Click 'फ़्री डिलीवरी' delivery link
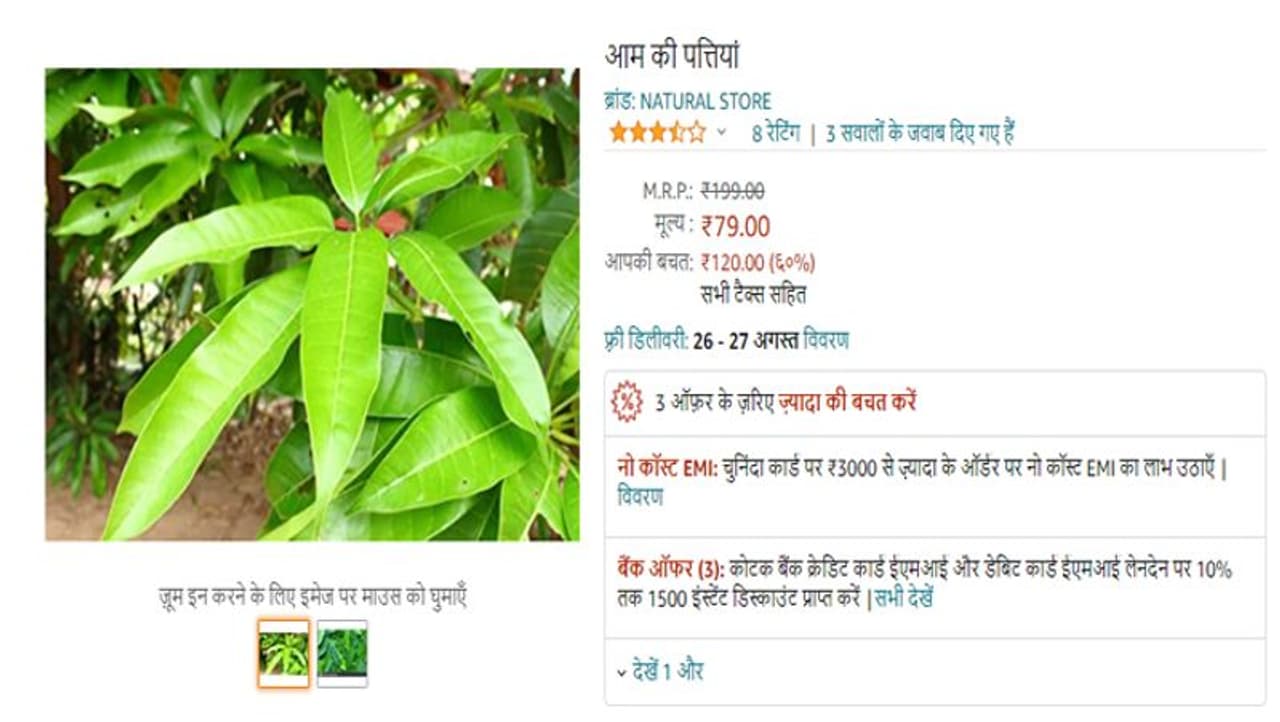1280x722 pixels. (x=647, y=340)
